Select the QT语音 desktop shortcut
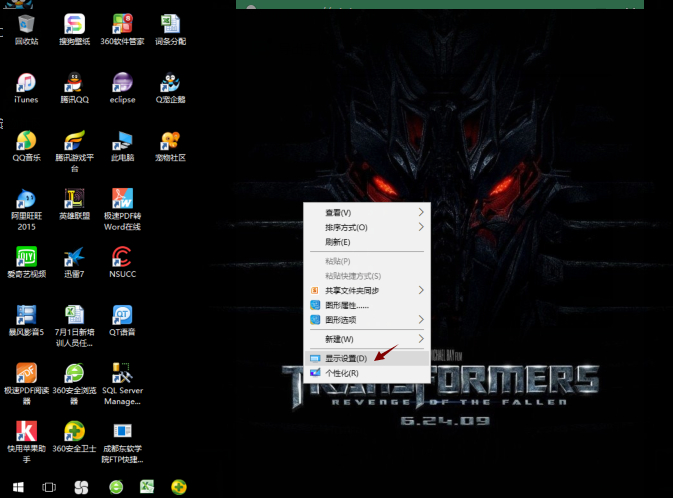 tap(122, 320)
